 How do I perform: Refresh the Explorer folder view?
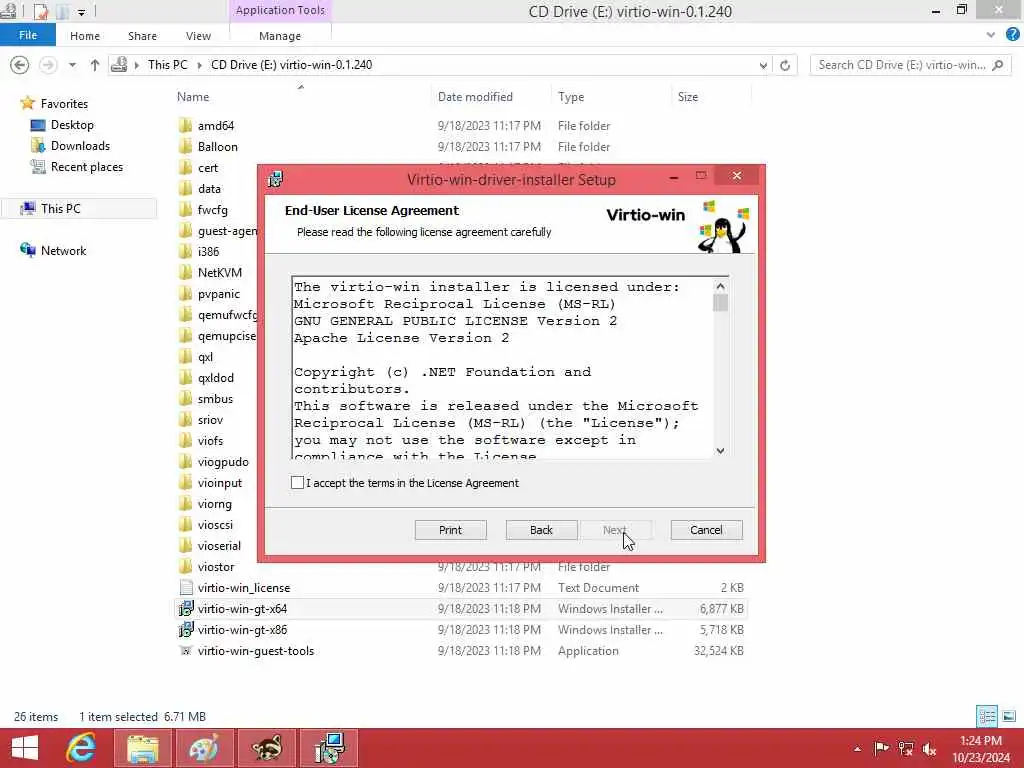(785, 65)
